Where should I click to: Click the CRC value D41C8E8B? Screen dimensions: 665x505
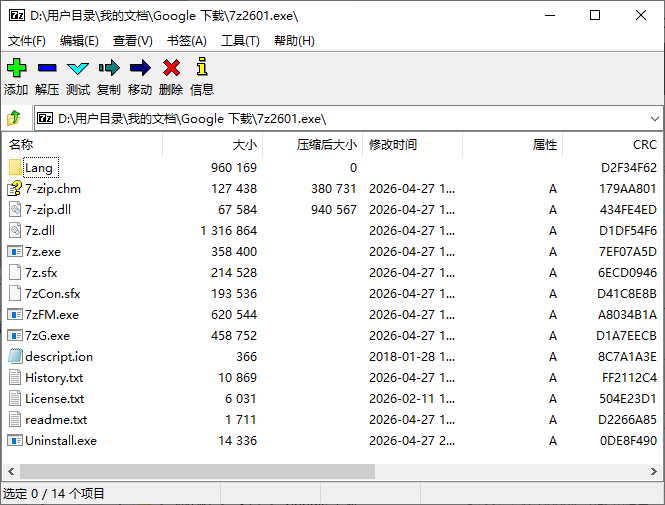[627, 293]
